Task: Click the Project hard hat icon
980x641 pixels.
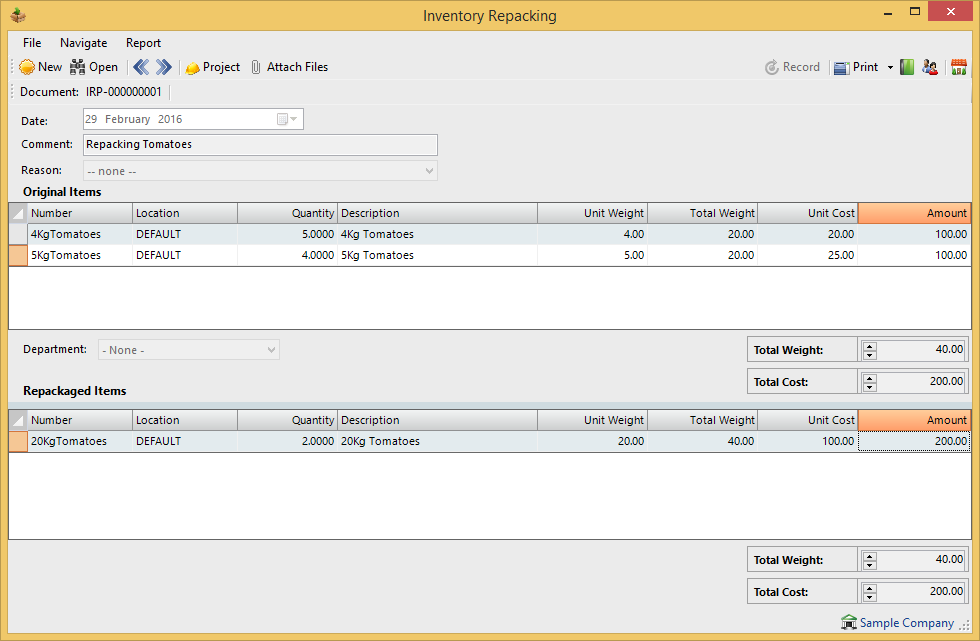Action: coord(193,67)
